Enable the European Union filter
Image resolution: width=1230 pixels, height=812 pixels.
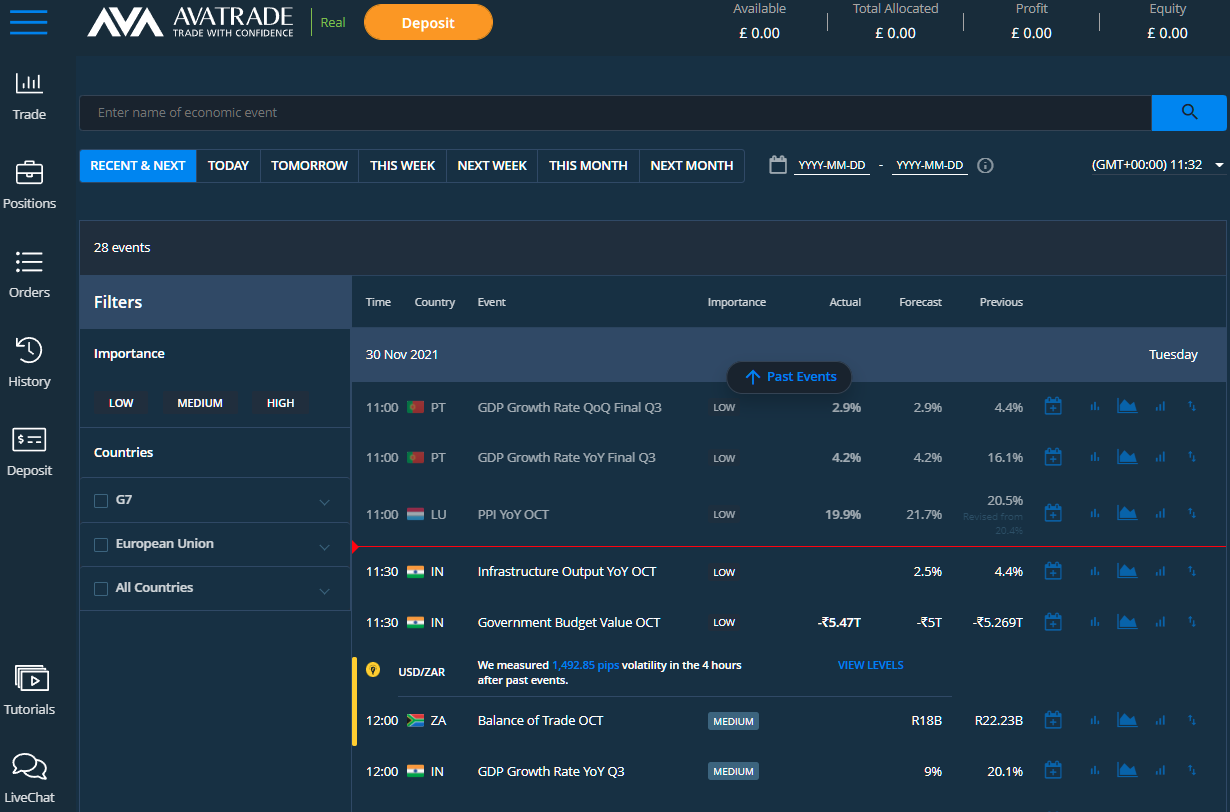pyautogui.click(x=101, y=544)
